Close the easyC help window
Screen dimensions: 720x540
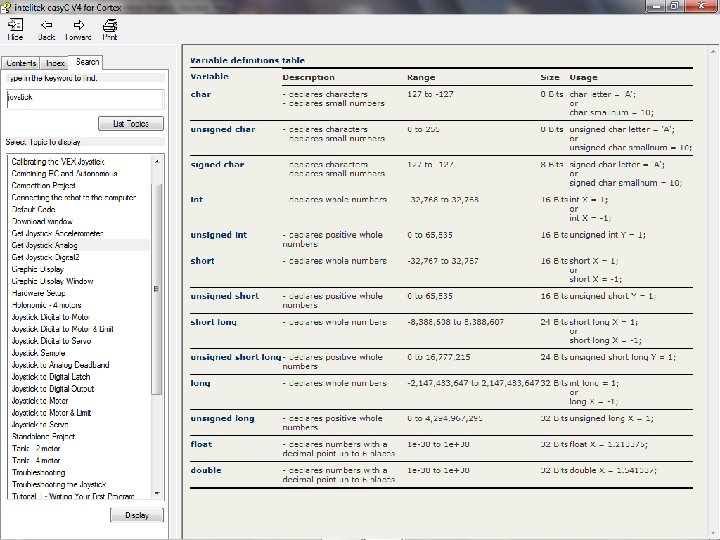click(x=702, y=6)
